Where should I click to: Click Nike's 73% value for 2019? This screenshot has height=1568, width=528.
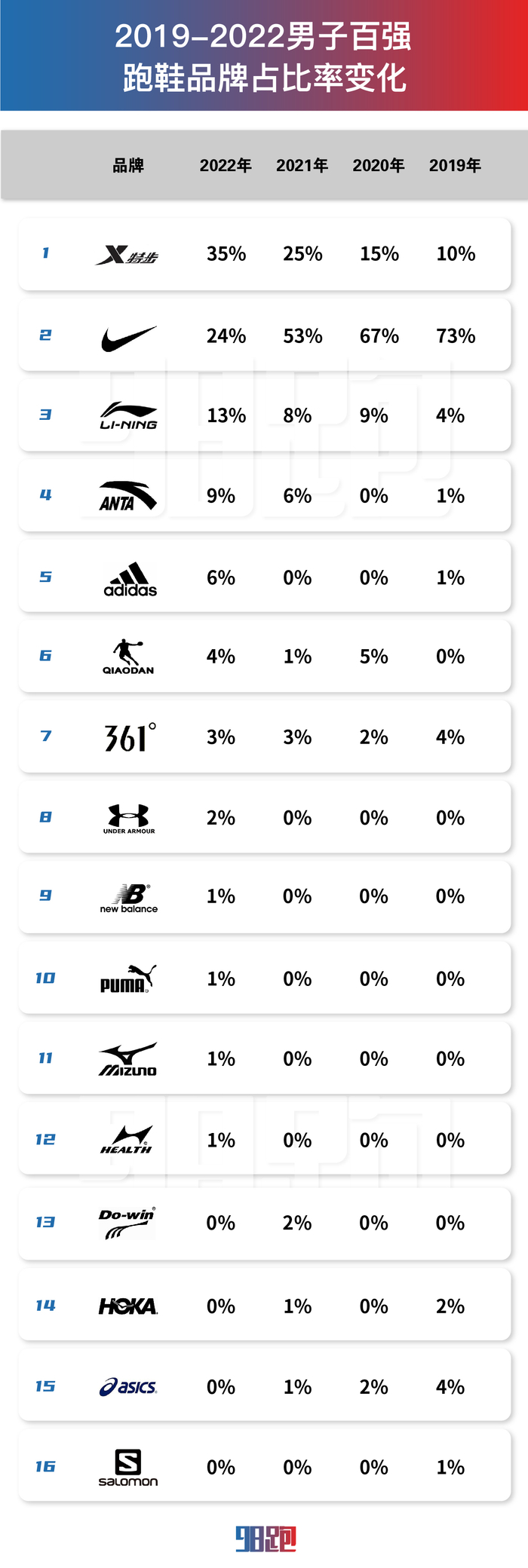pos(456,336)
